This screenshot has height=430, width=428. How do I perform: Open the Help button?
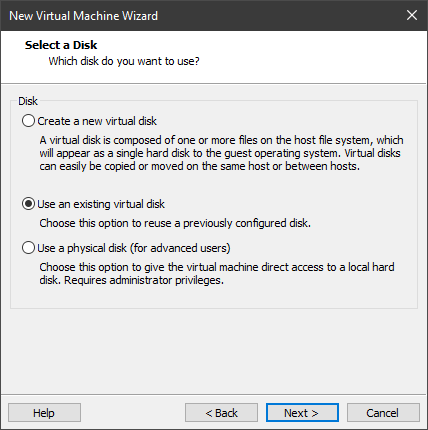click(x=44, y=413)
